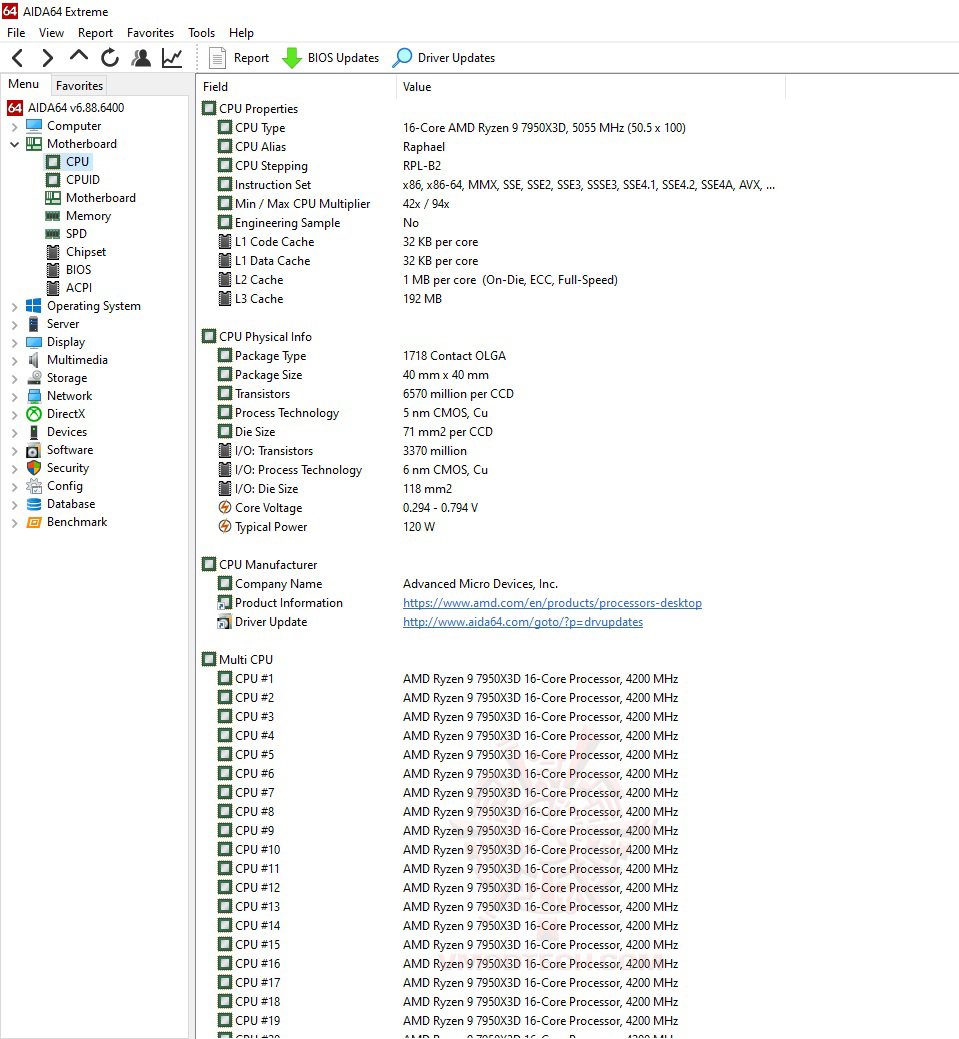Open the Help menu
Screen dimensions: 959x1039
point(241,32)
